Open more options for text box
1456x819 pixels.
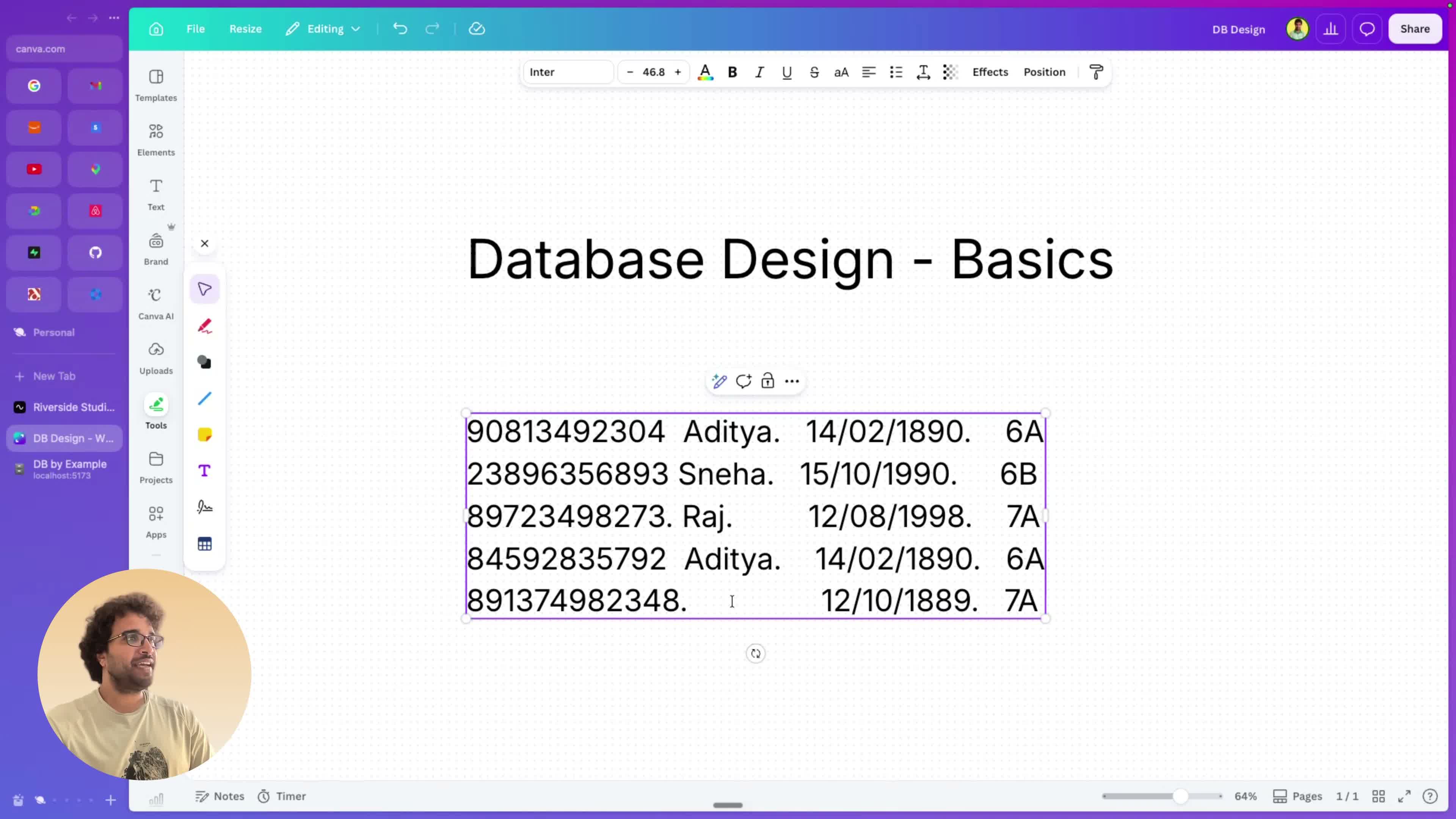[x=792, y=381]
